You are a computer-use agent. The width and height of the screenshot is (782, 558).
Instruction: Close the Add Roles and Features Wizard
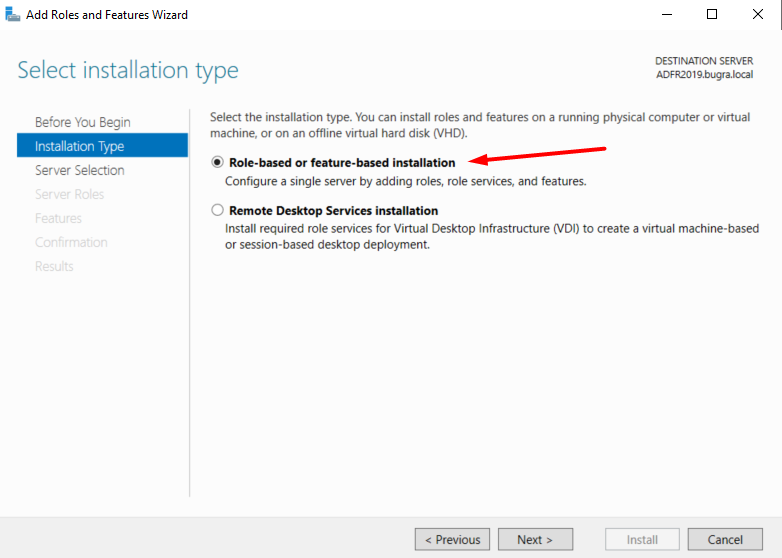758,14
